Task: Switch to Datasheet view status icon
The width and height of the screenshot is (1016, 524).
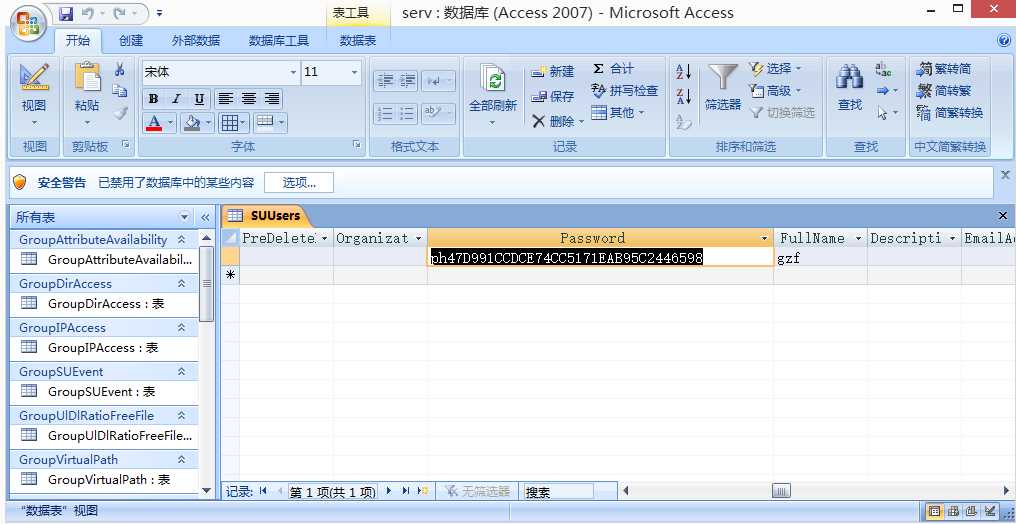Action: point(934,511)
